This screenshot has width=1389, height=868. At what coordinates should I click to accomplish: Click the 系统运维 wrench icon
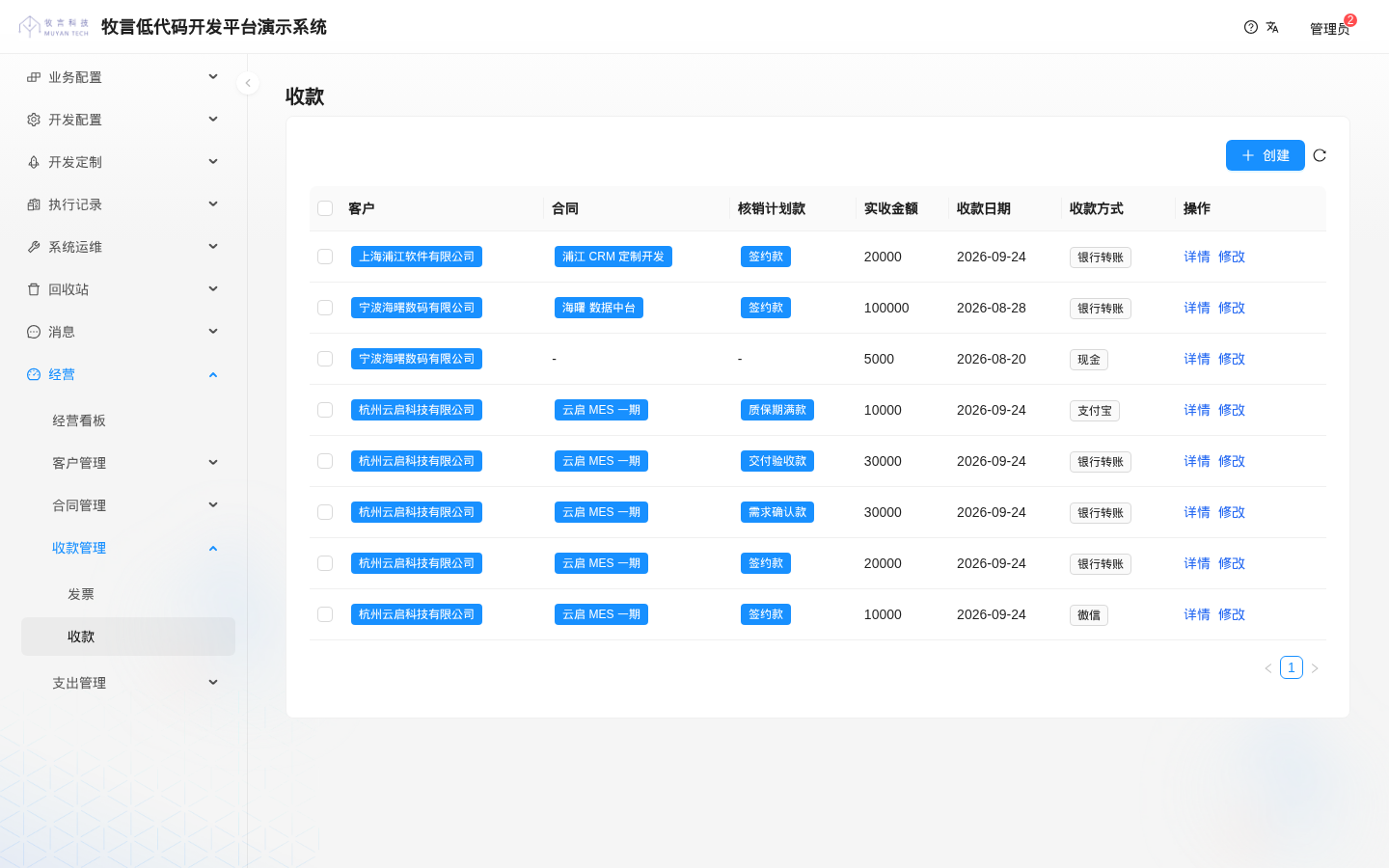click(34, 247)
